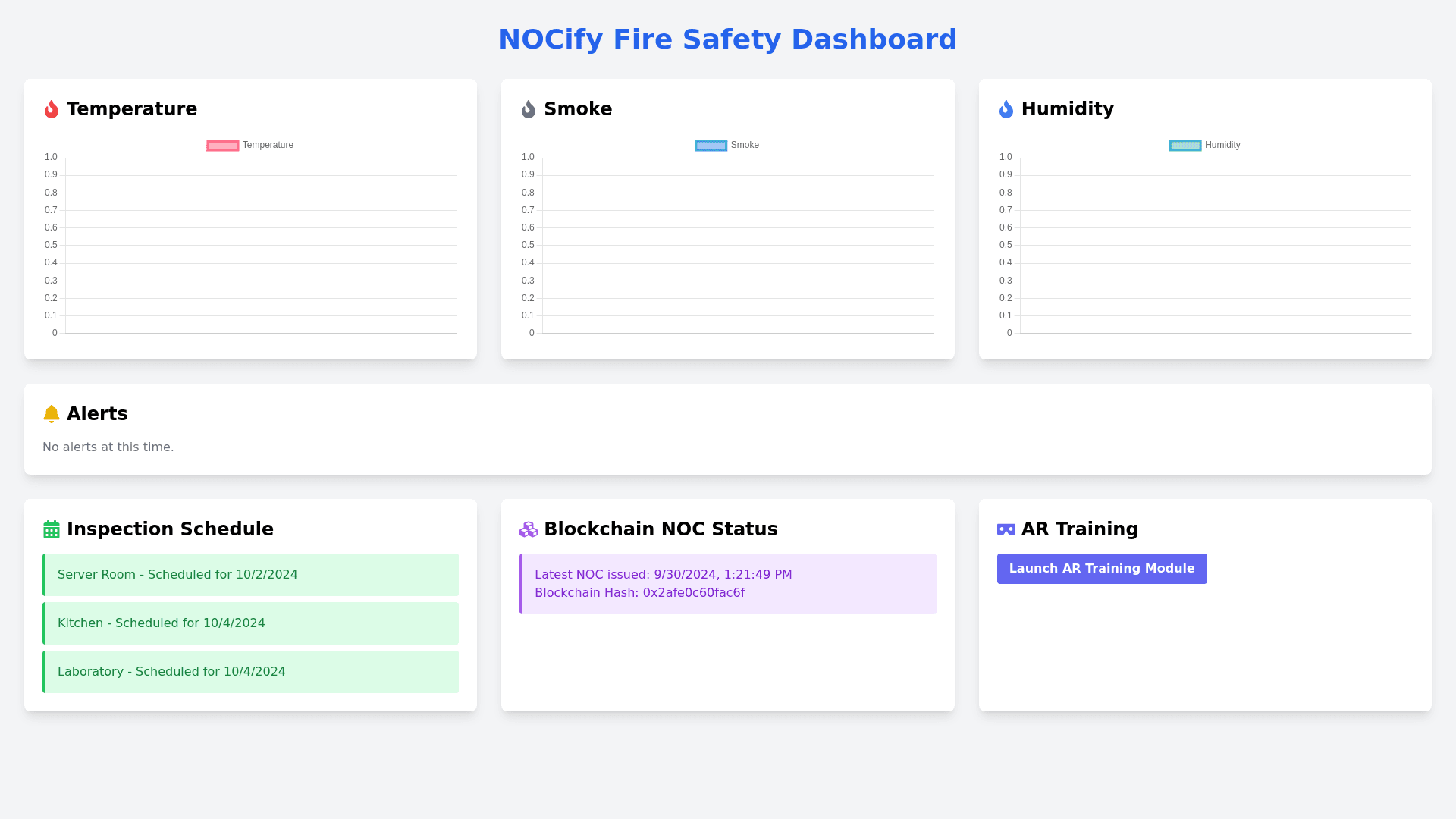
Task: Launch the AR Training Module
Action: coord(1101,569)
